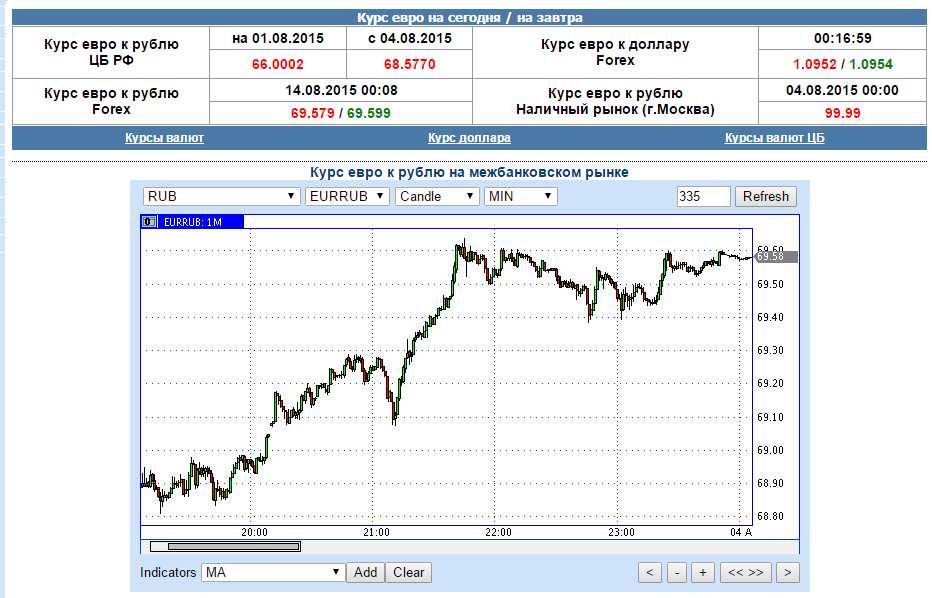The image size is (932, 598).
Task: Click the 69.599 ask value
Action: (369, 113)
